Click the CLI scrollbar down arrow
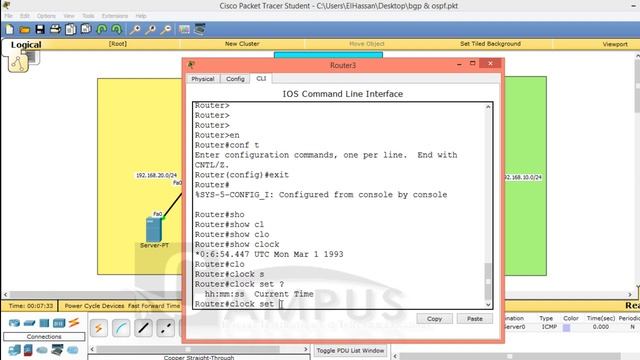The height and width of the screenshot is (360, 640). pos(488,304)
